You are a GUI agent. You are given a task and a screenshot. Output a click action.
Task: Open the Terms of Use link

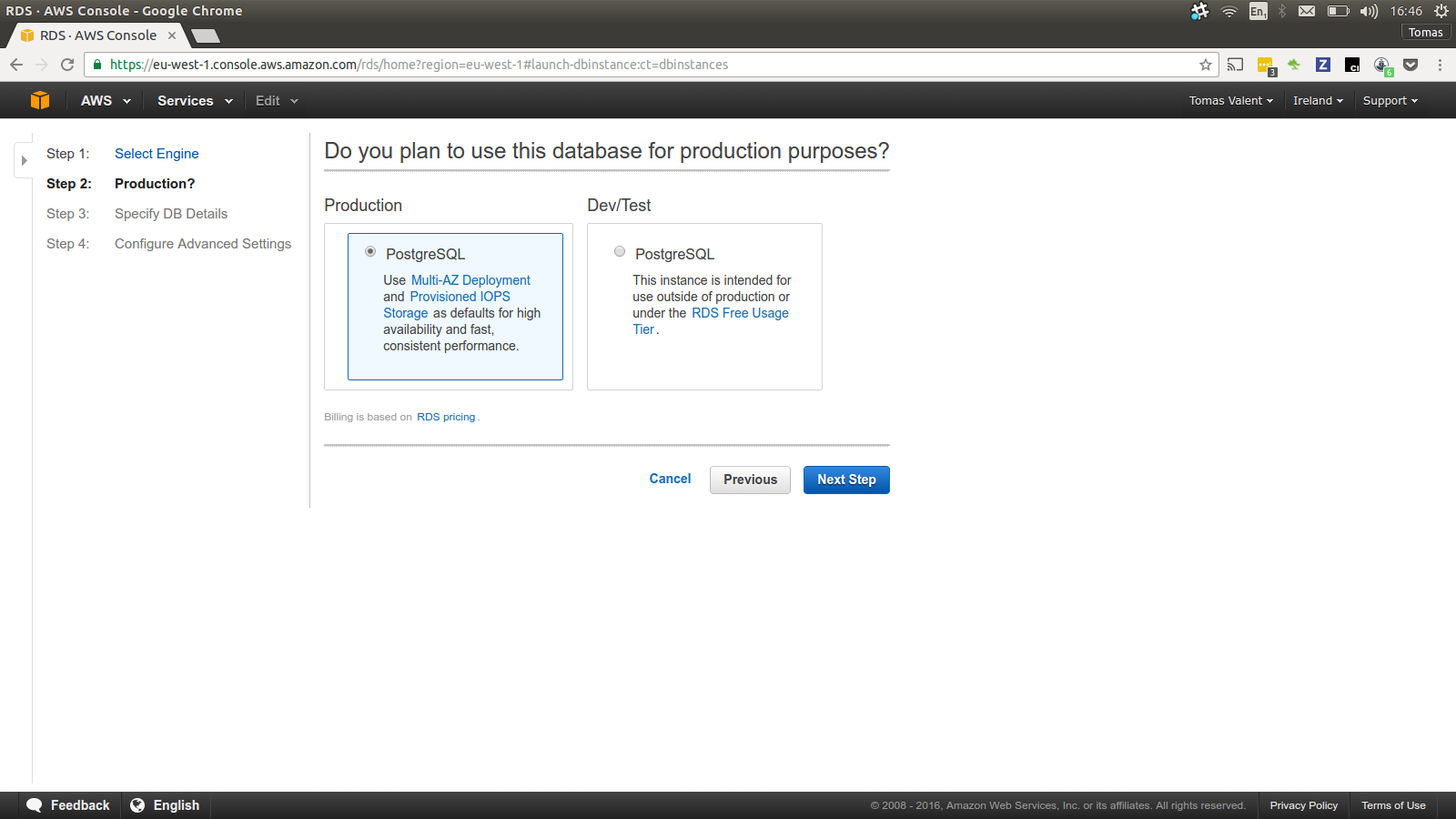pos(1393,805)
